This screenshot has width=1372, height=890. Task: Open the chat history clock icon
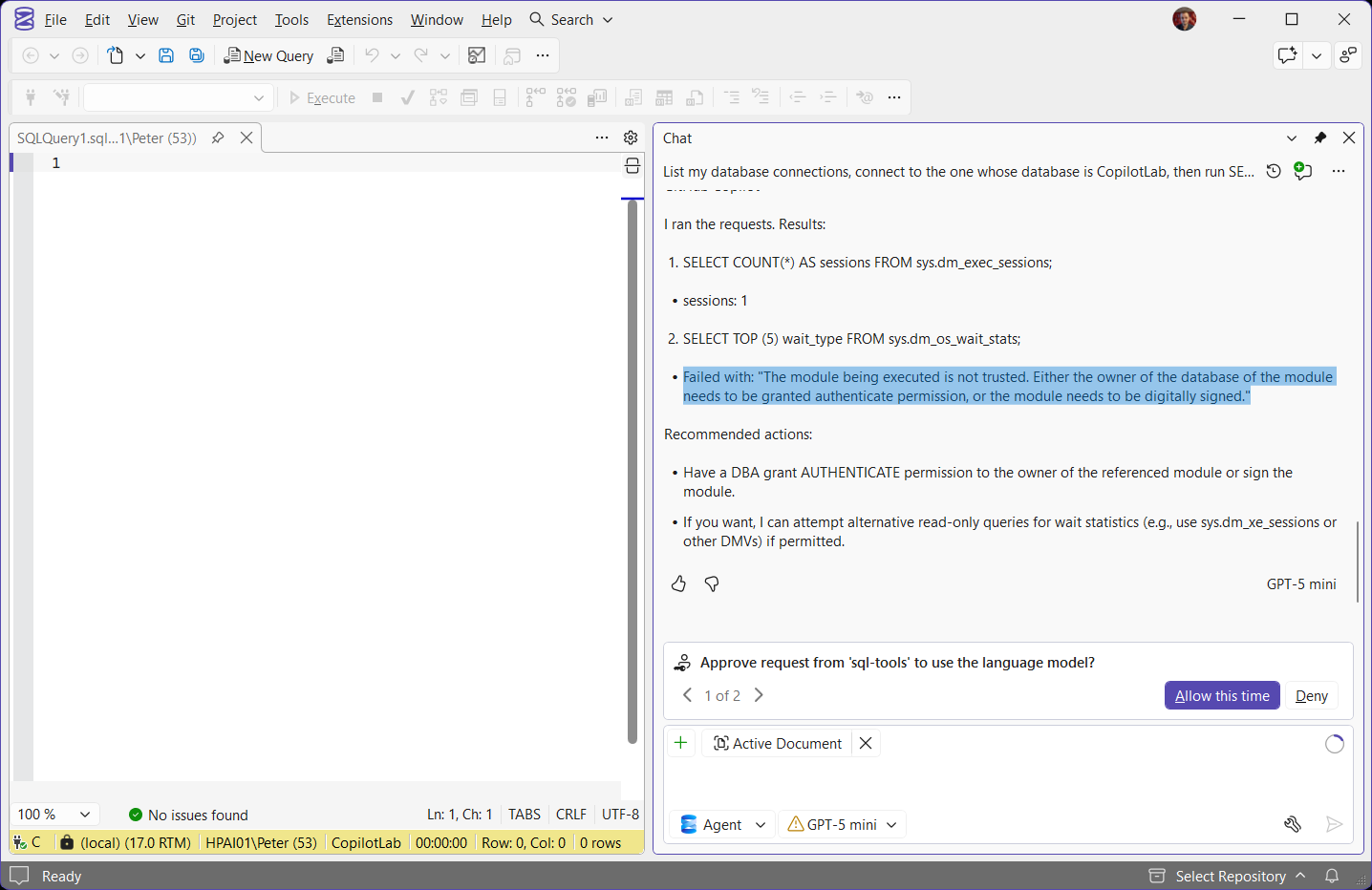tap(1274, 171)
